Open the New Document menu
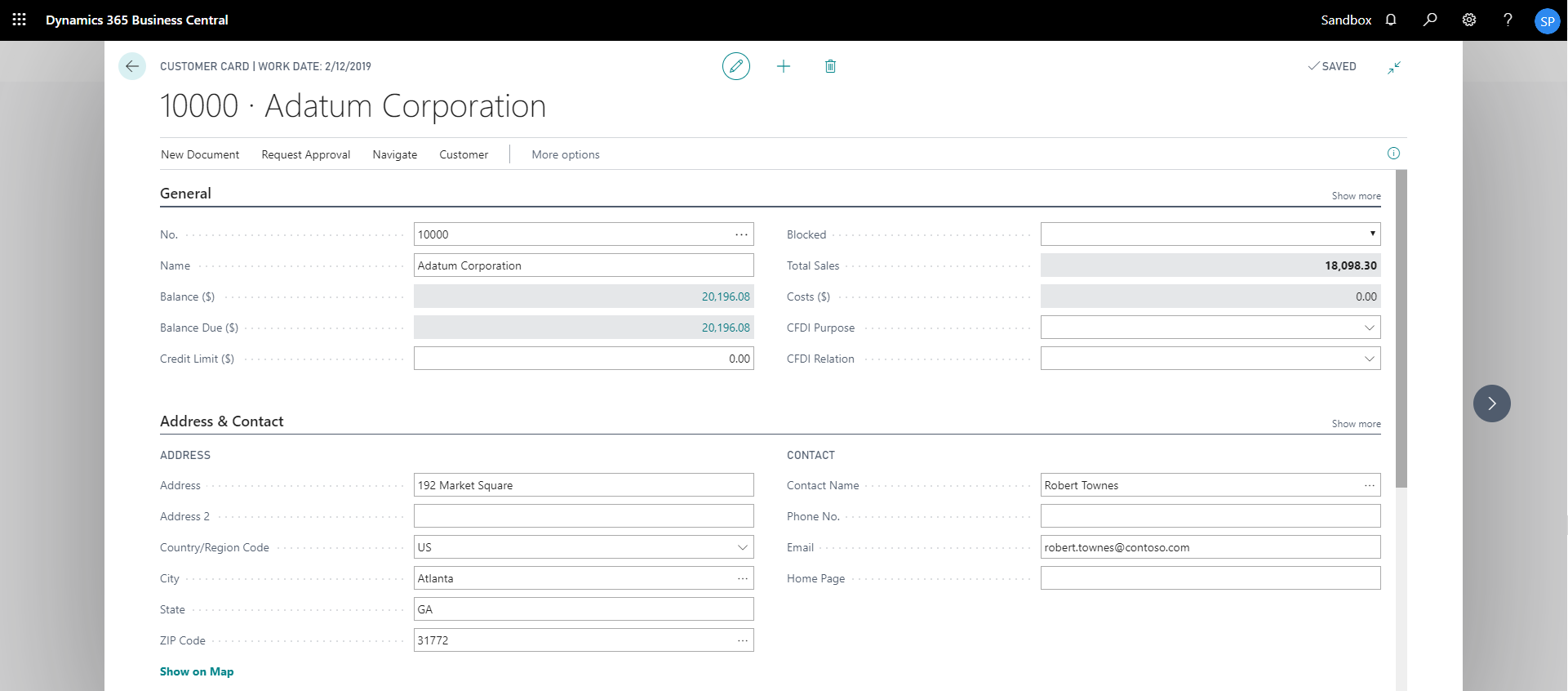This screenshot has height=691, width=1568. tap(200, 154)
